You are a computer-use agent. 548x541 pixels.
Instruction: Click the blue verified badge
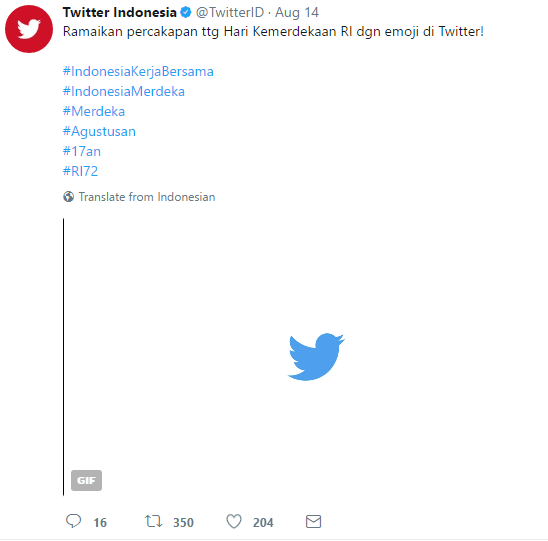click(186, 13)
